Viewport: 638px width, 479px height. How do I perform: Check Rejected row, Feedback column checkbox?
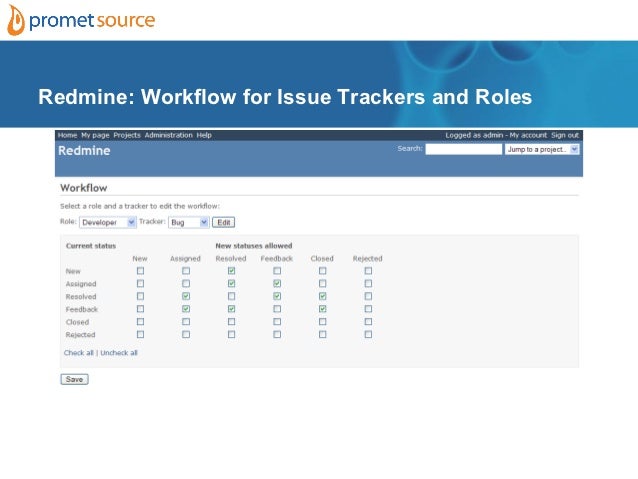(277, 334)
